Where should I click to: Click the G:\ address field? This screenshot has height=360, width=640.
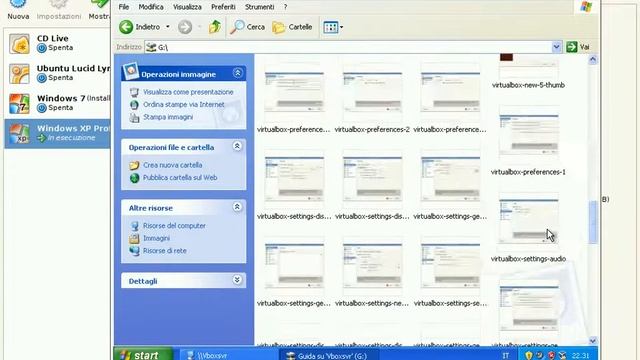pos(352,47)
